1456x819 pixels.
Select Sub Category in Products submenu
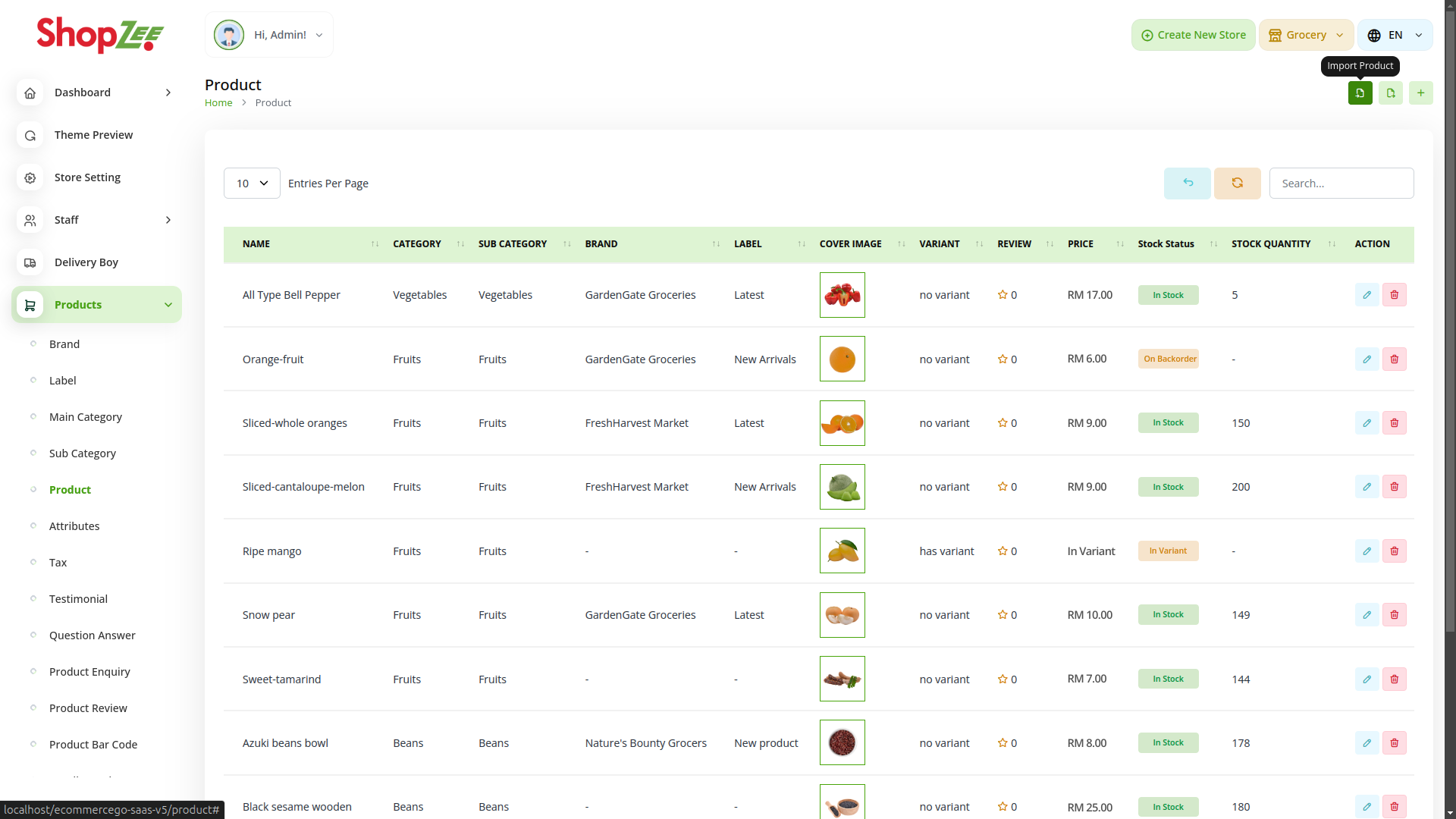(x=83, y=453)
